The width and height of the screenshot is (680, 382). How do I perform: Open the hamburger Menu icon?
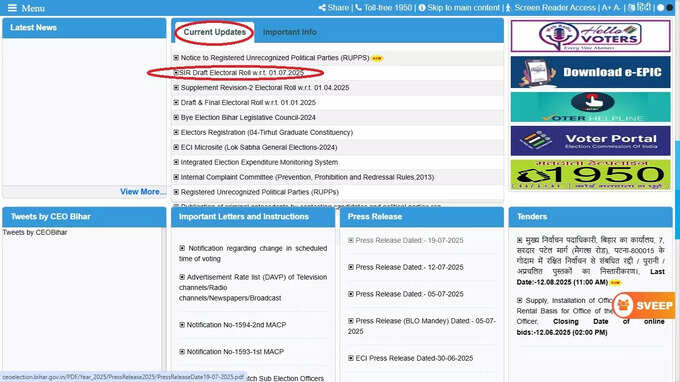point(12,8)
